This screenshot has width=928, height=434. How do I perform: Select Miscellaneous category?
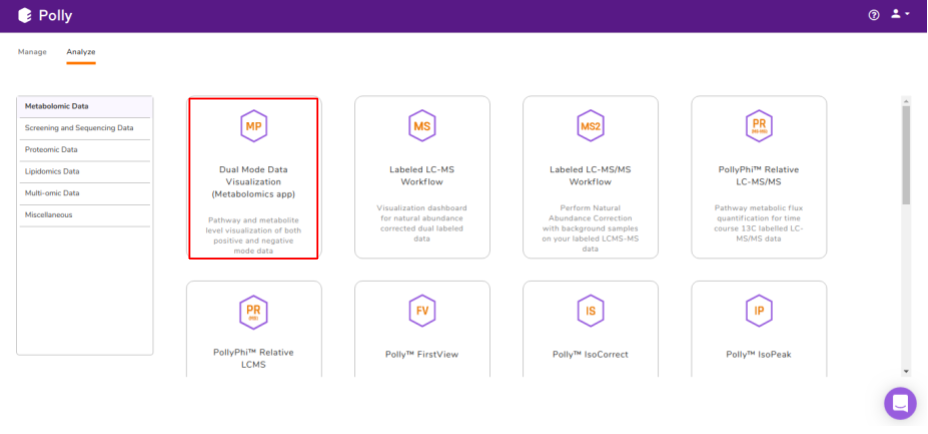click(85, 215)
